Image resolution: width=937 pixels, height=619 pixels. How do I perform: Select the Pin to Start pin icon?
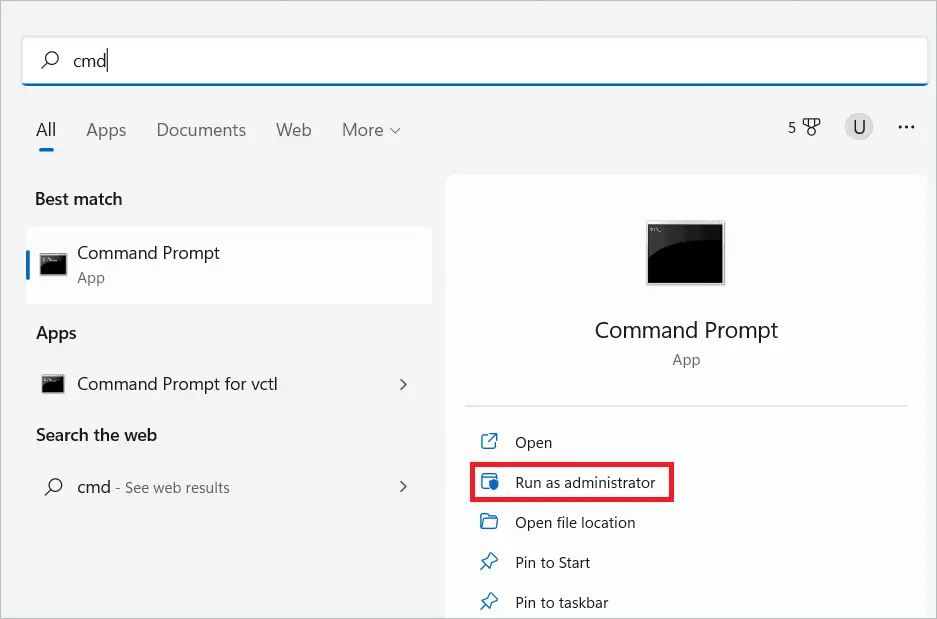point(490,562)
